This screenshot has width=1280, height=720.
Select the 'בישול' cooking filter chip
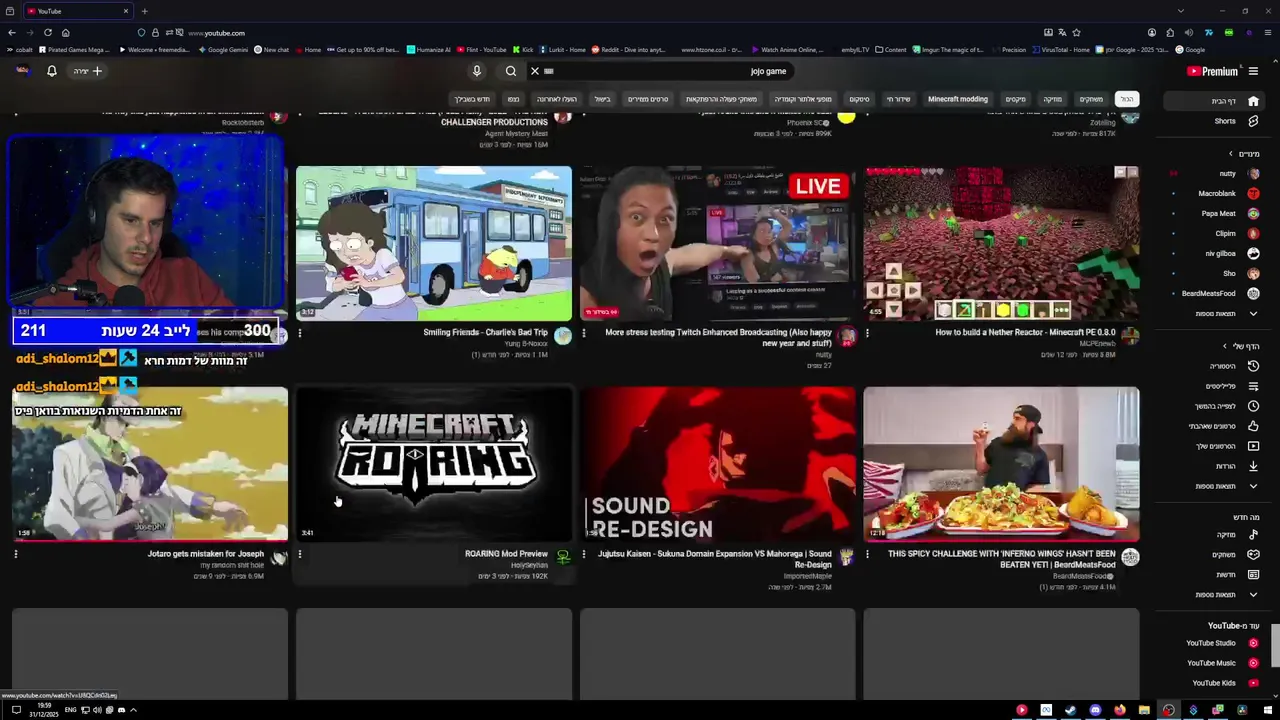point(602,99)
